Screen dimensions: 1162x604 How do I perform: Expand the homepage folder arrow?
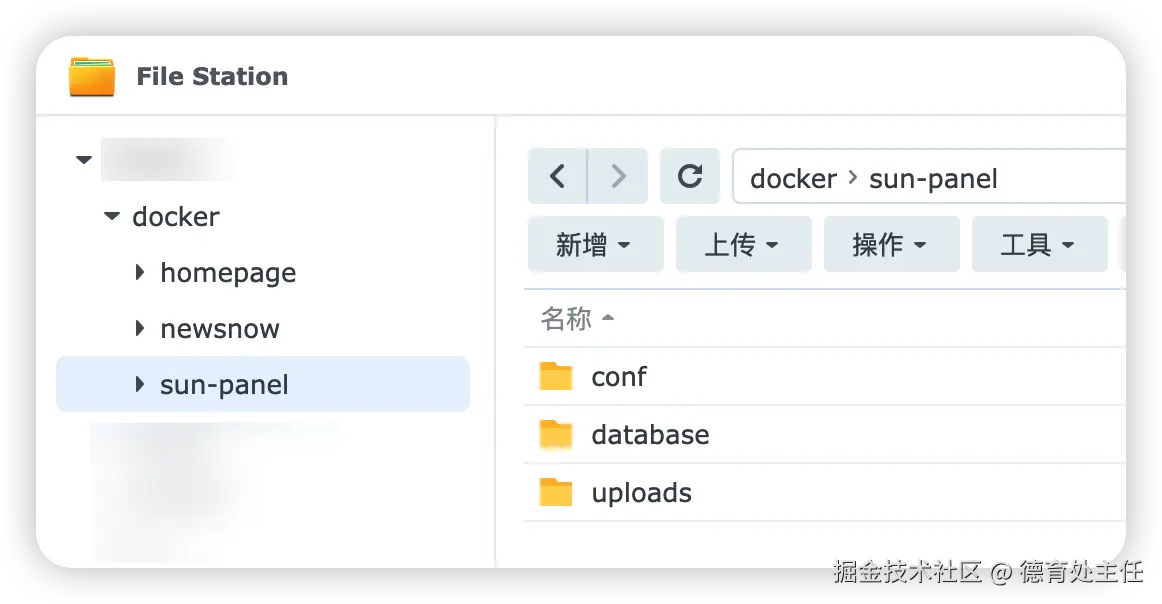[140, 272]
